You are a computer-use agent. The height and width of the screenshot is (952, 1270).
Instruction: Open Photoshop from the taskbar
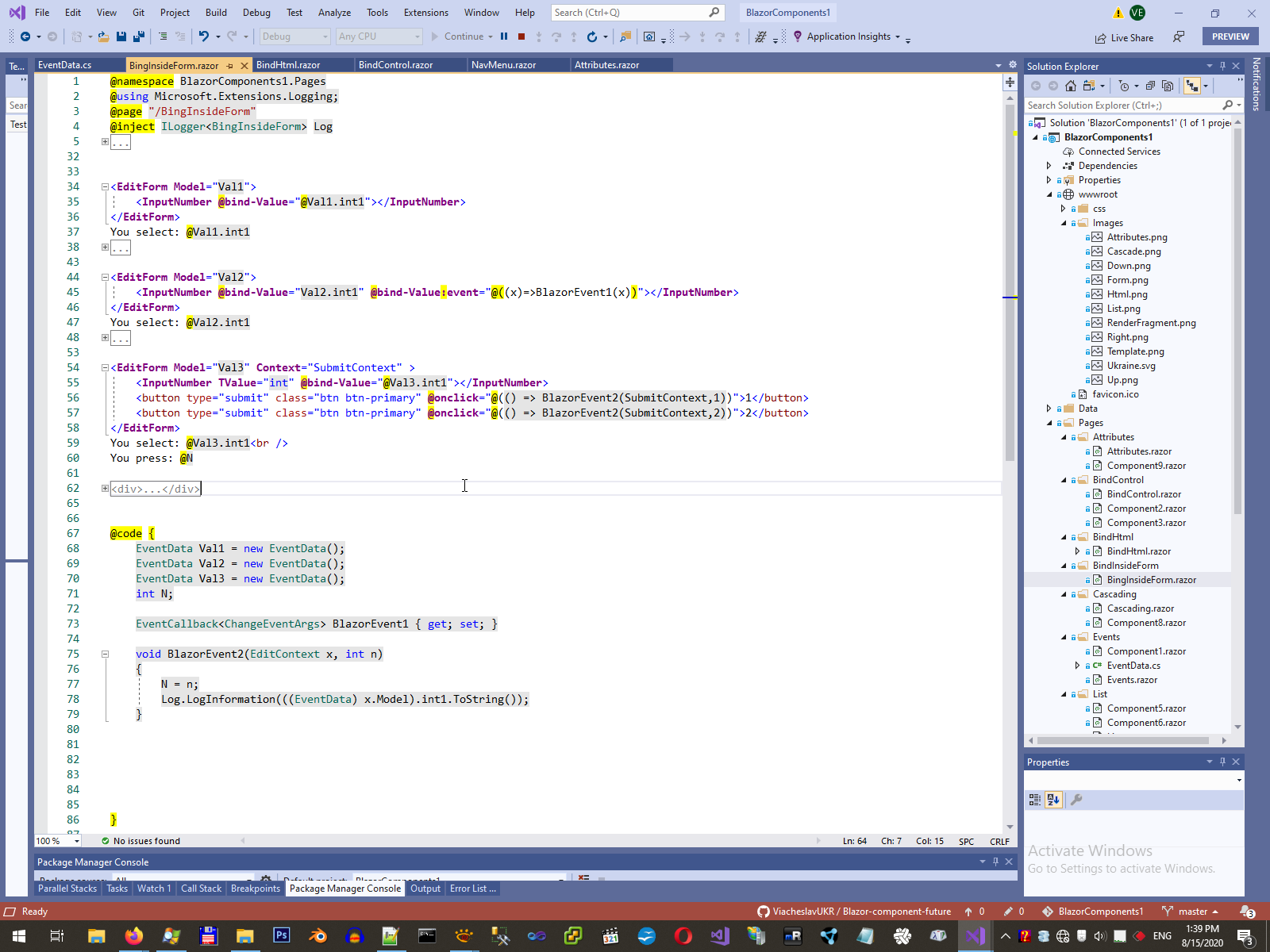coord(281,936)
